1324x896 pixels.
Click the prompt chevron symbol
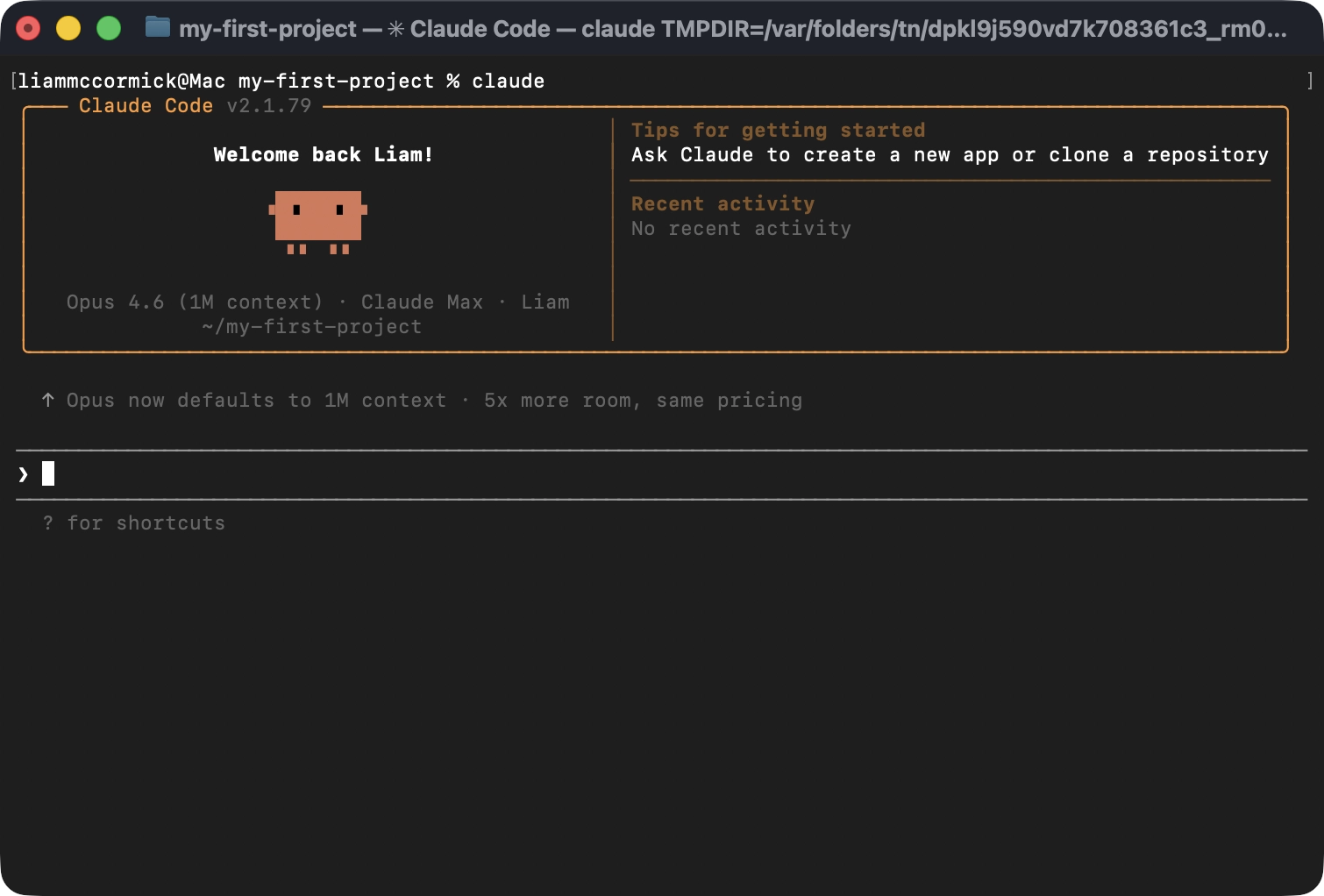click(x=24, y=474)
